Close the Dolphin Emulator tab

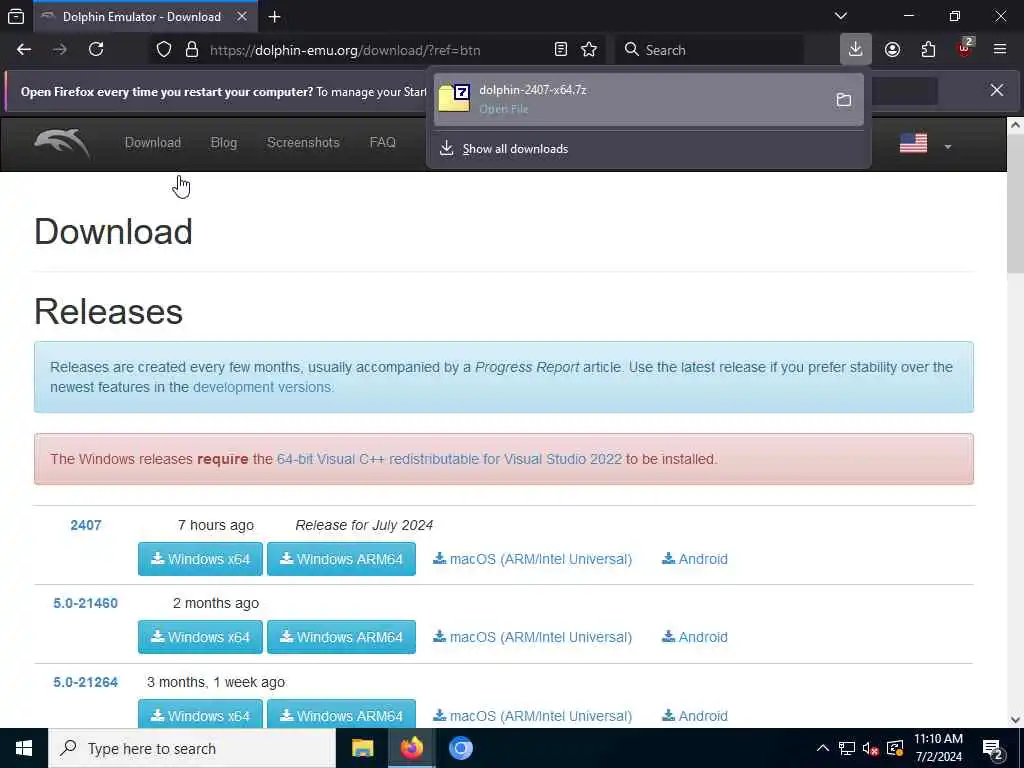pos(242,16)
